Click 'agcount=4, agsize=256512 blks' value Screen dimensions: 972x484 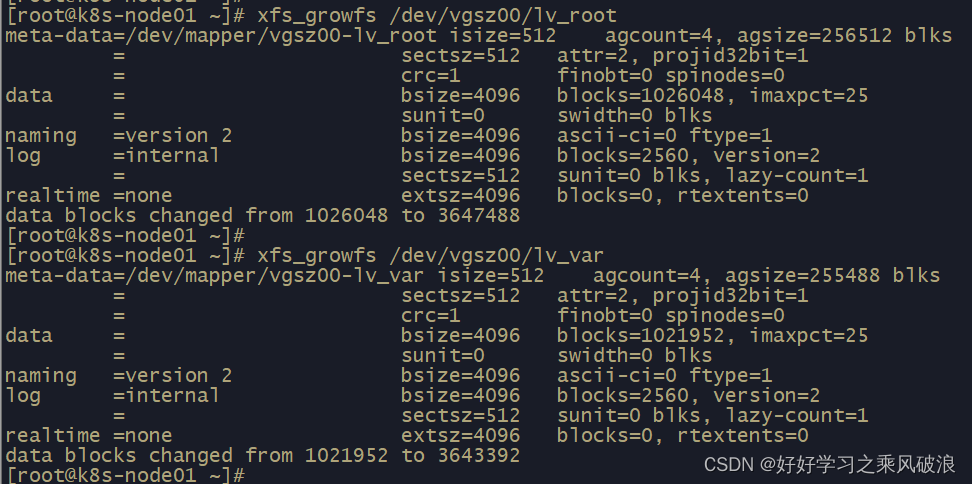tap(779, 36)
